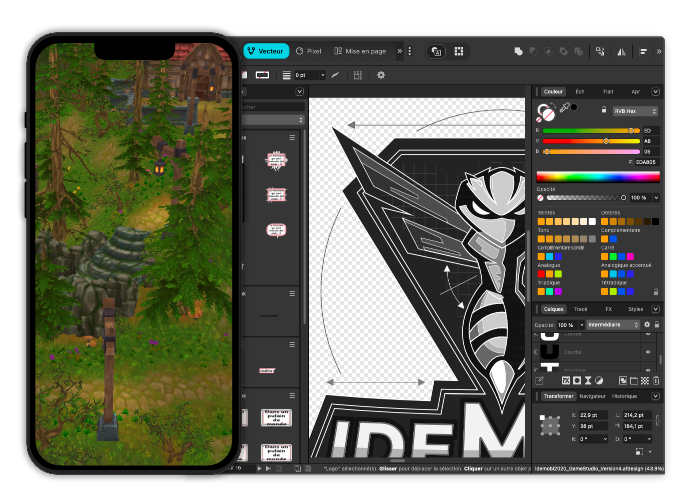Screen dimensions: 696x493
Task: Open the Intermédiaire blend mode dropdown
Action: (x=613, y=325)
